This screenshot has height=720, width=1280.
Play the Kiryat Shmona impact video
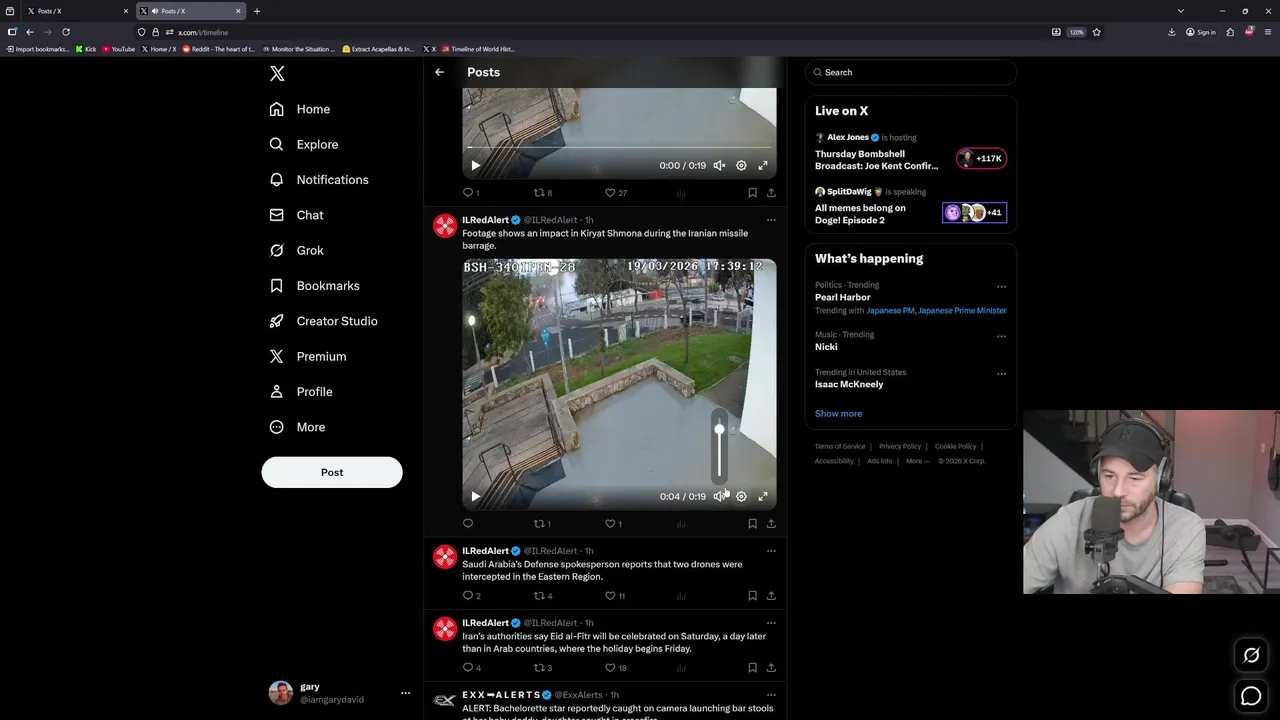[475, 496]
